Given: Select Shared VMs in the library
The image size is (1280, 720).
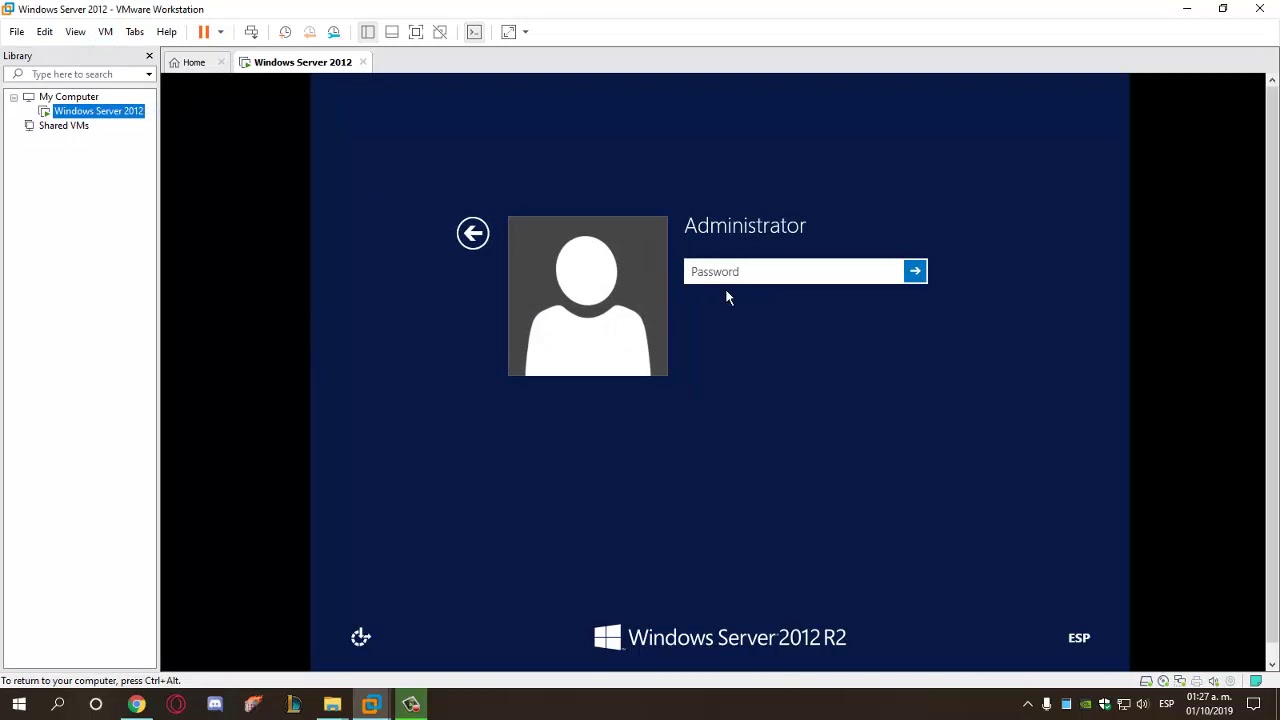Looking at the screenshot, I should click(63, 126).
